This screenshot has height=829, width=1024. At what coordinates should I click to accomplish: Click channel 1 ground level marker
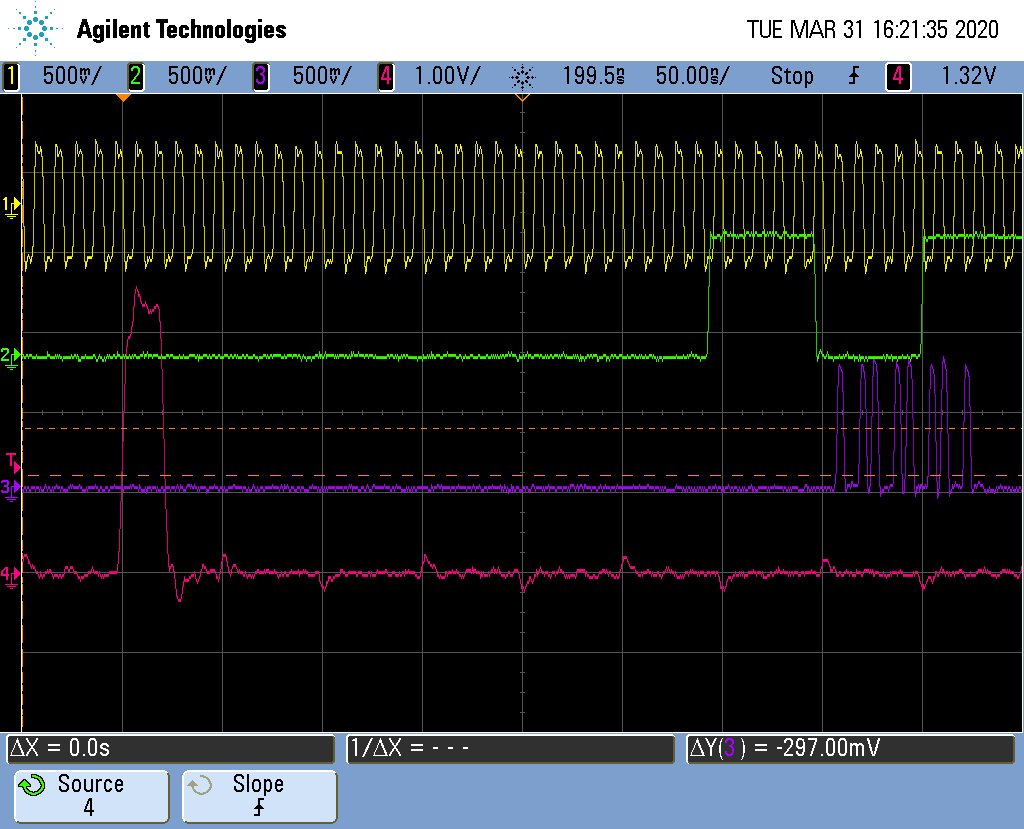point(11,206)
